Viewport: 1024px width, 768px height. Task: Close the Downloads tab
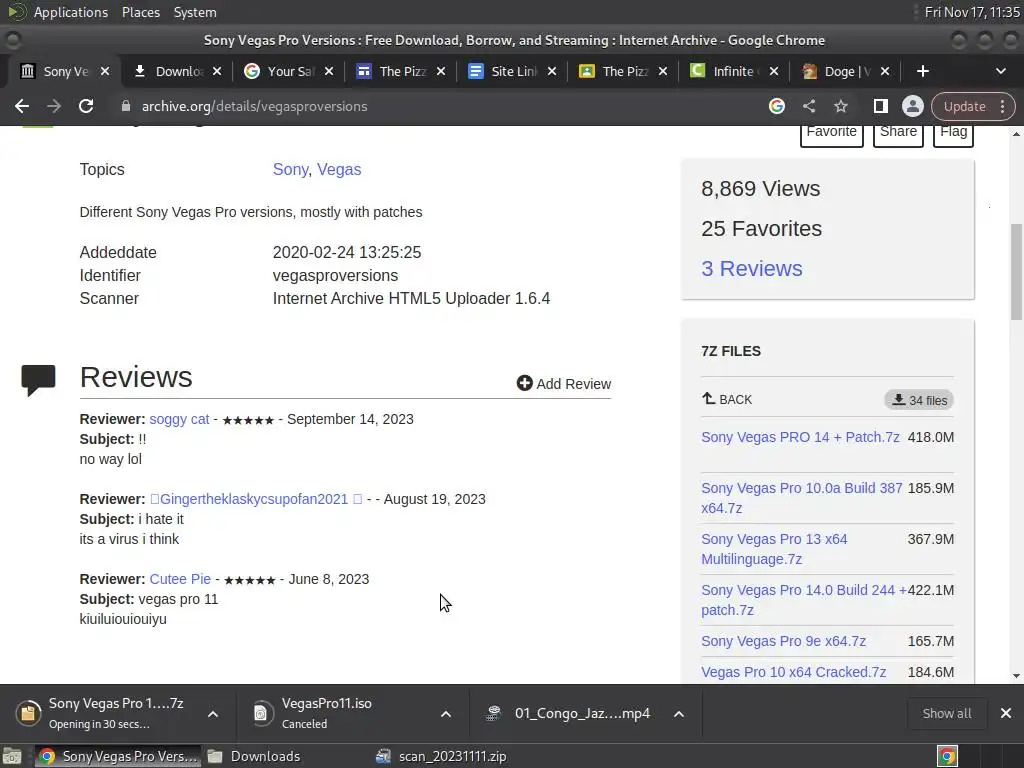coord(217,71)
